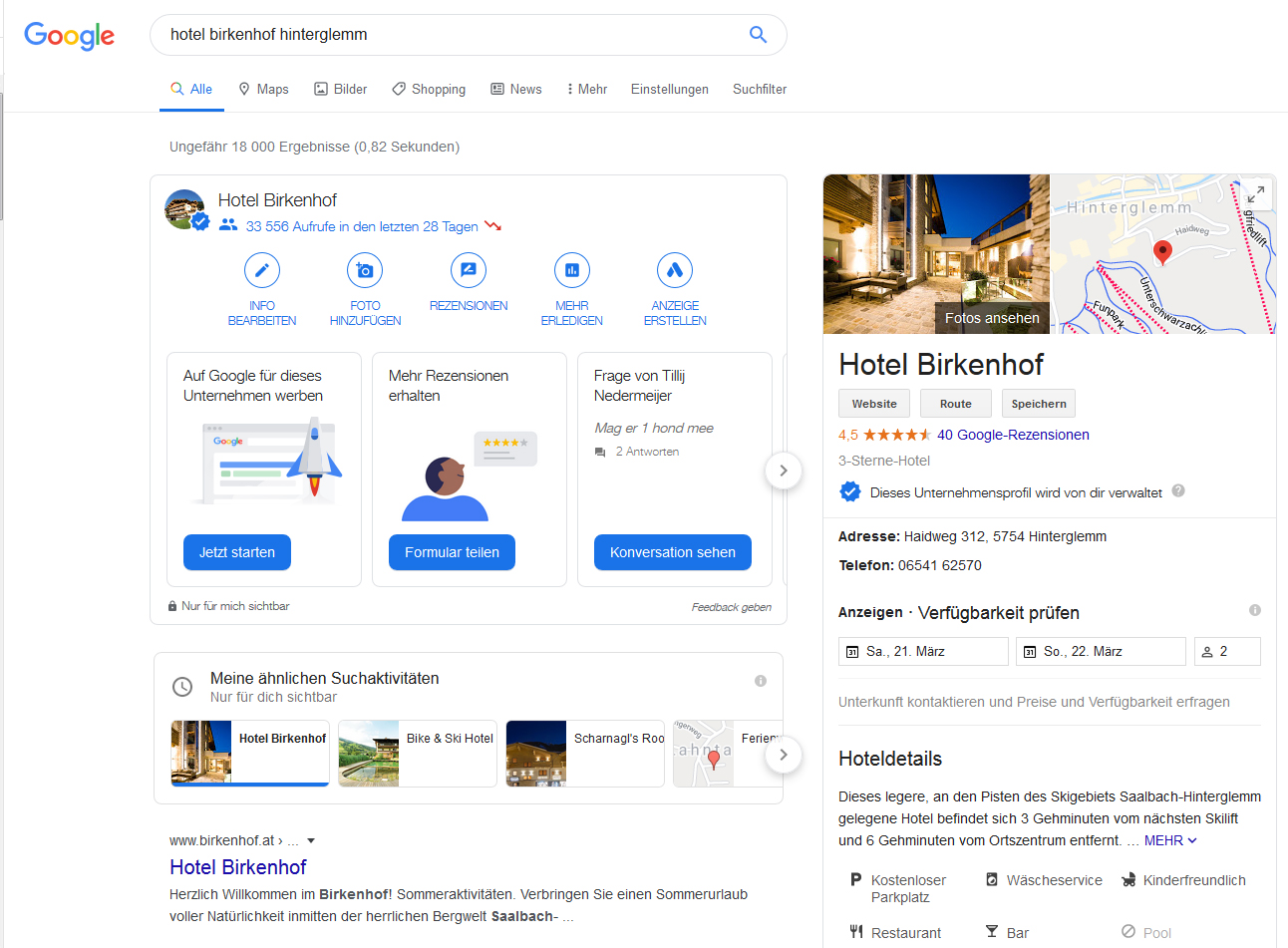The height and width of the screenshot is (948, 1288).
Task: Click info icon beside Verfügbarkeit prüfen
Action: [x=1255, y=610]
